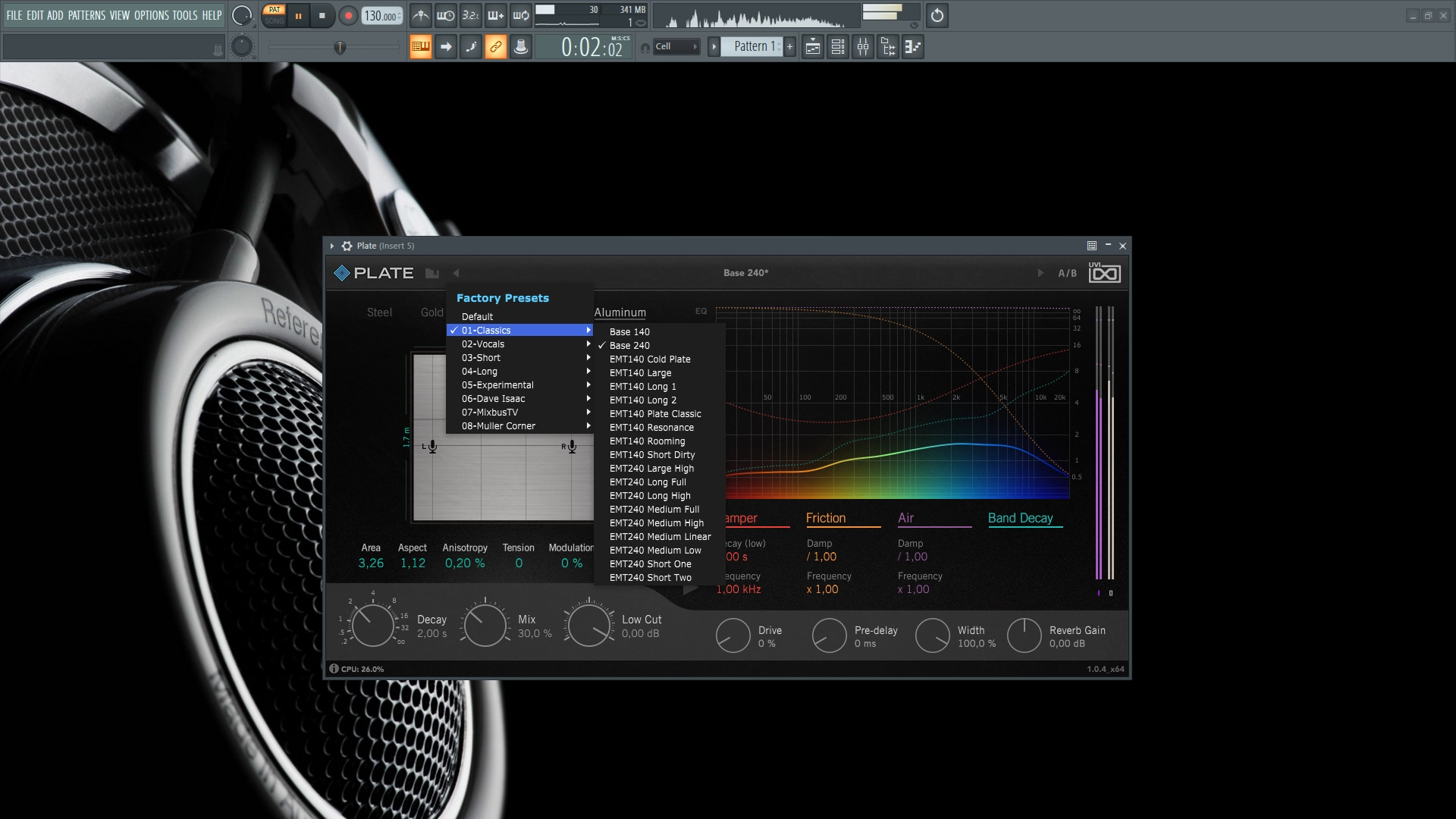Screen dimensions: 1456x819
Task: Expand the 04-Long preset submenu
Action: 520,372
